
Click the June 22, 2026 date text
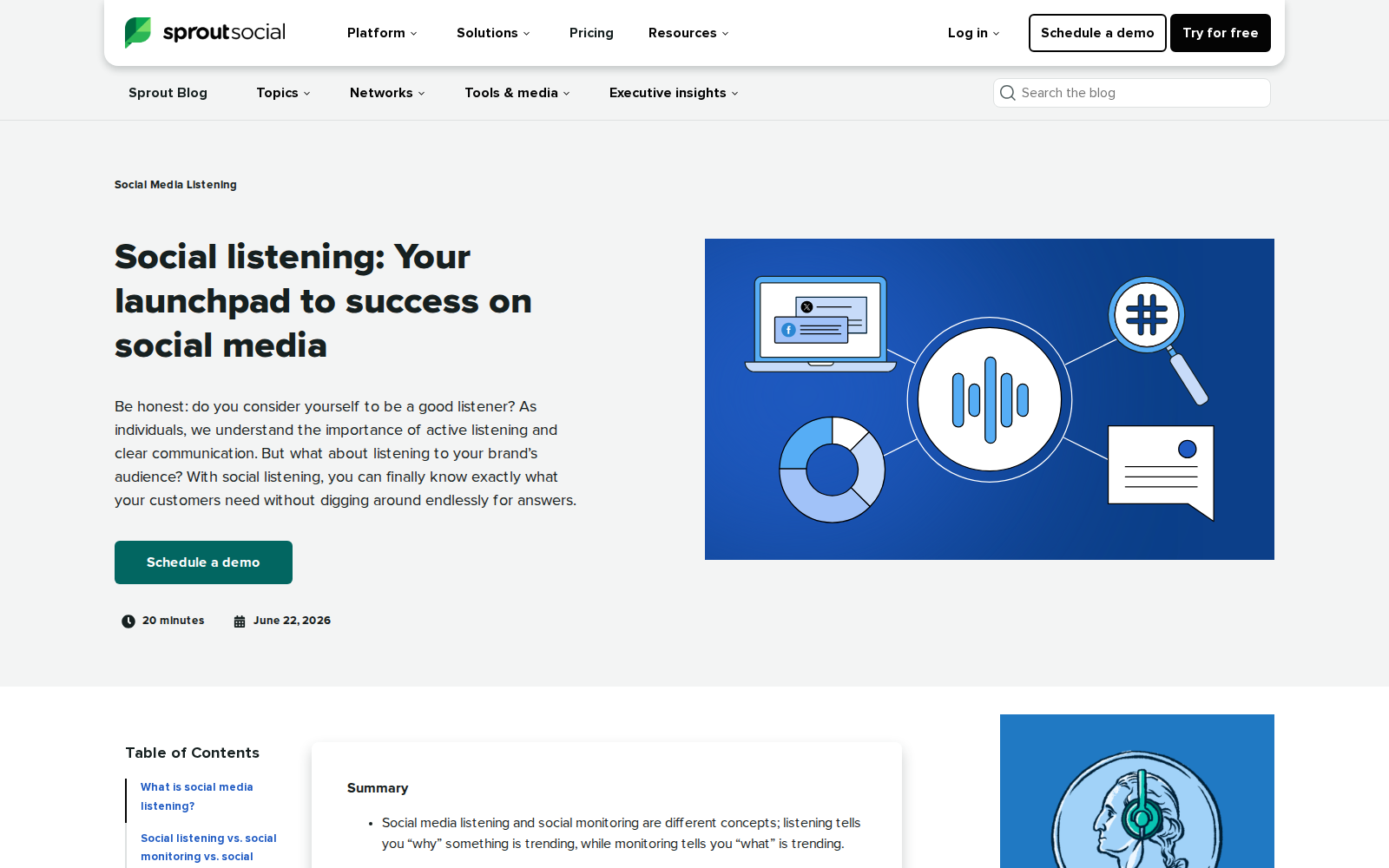tap(292, 621)
